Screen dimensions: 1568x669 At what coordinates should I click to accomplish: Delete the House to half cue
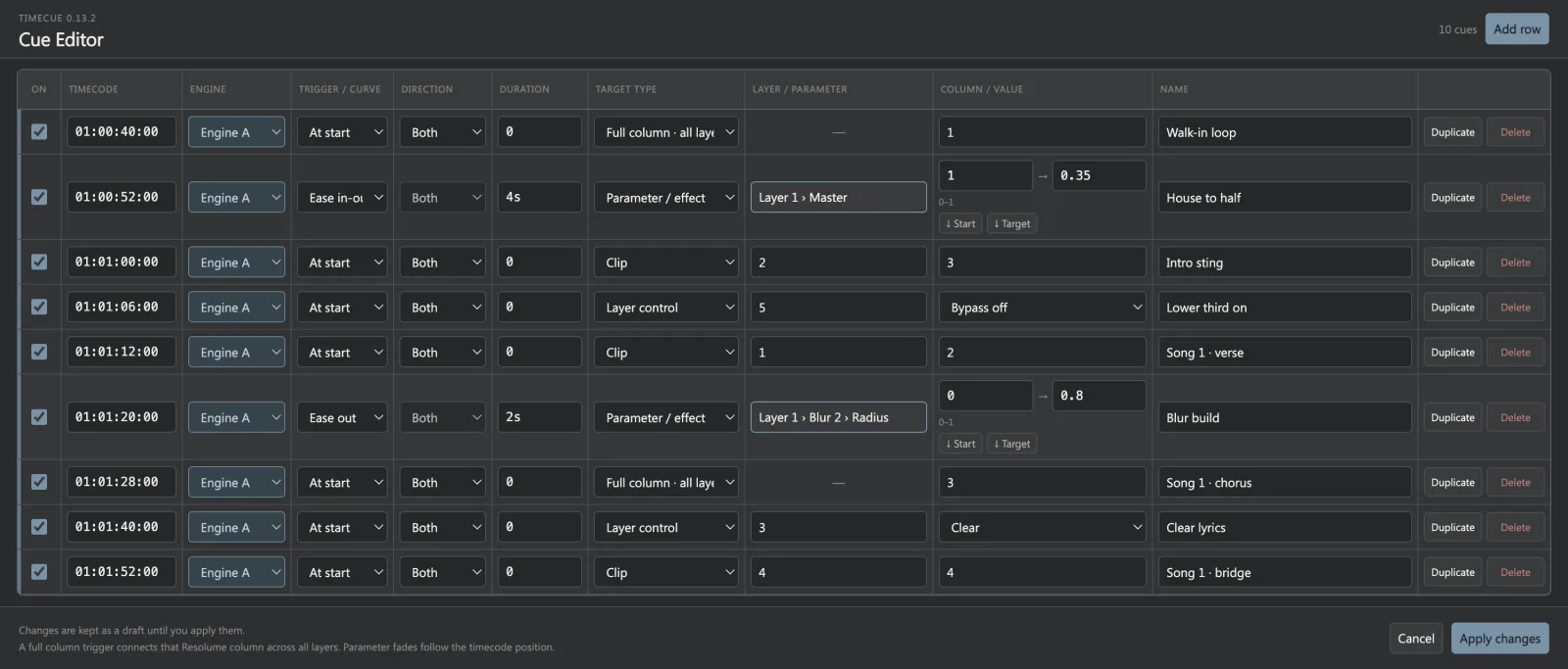pyautogui.click(x=1515, y=197)
